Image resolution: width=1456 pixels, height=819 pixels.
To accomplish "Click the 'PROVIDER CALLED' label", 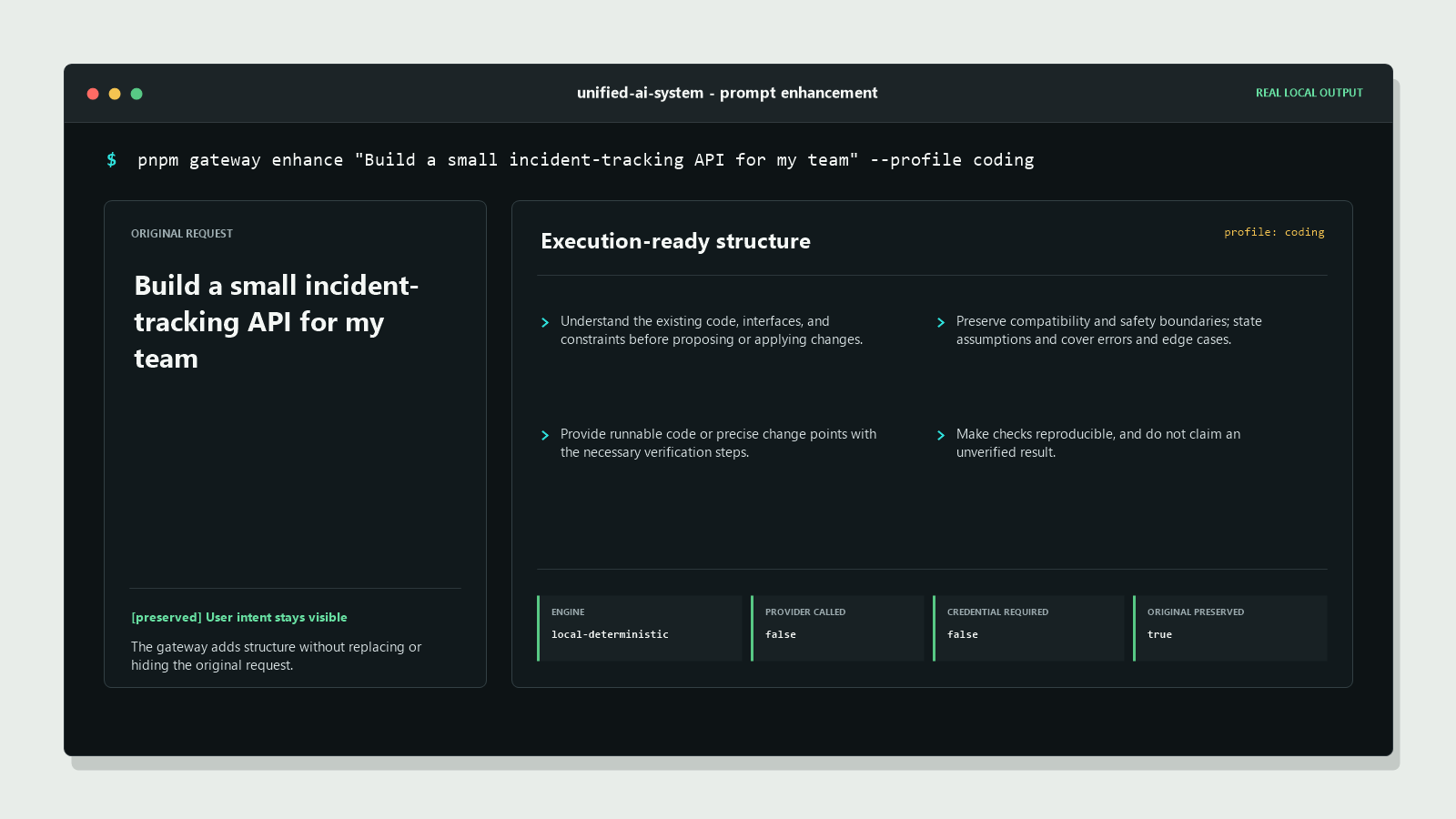I will click(x=805, y=612).
